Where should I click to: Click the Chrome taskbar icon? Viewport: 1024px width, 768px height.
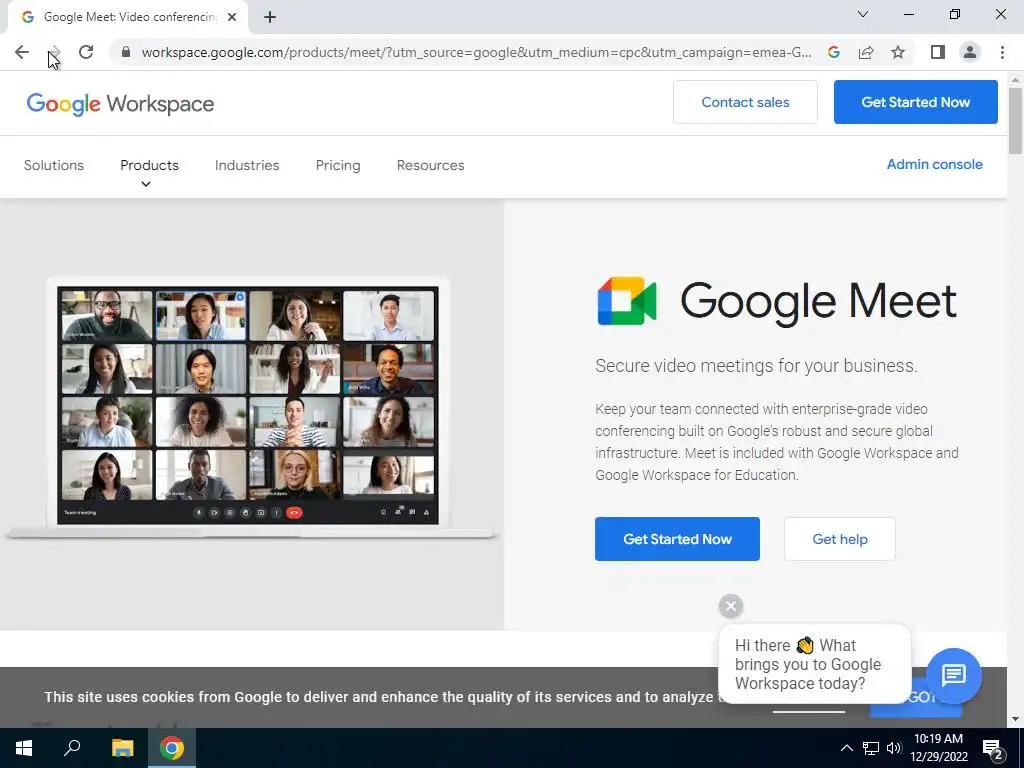(172, 748)
